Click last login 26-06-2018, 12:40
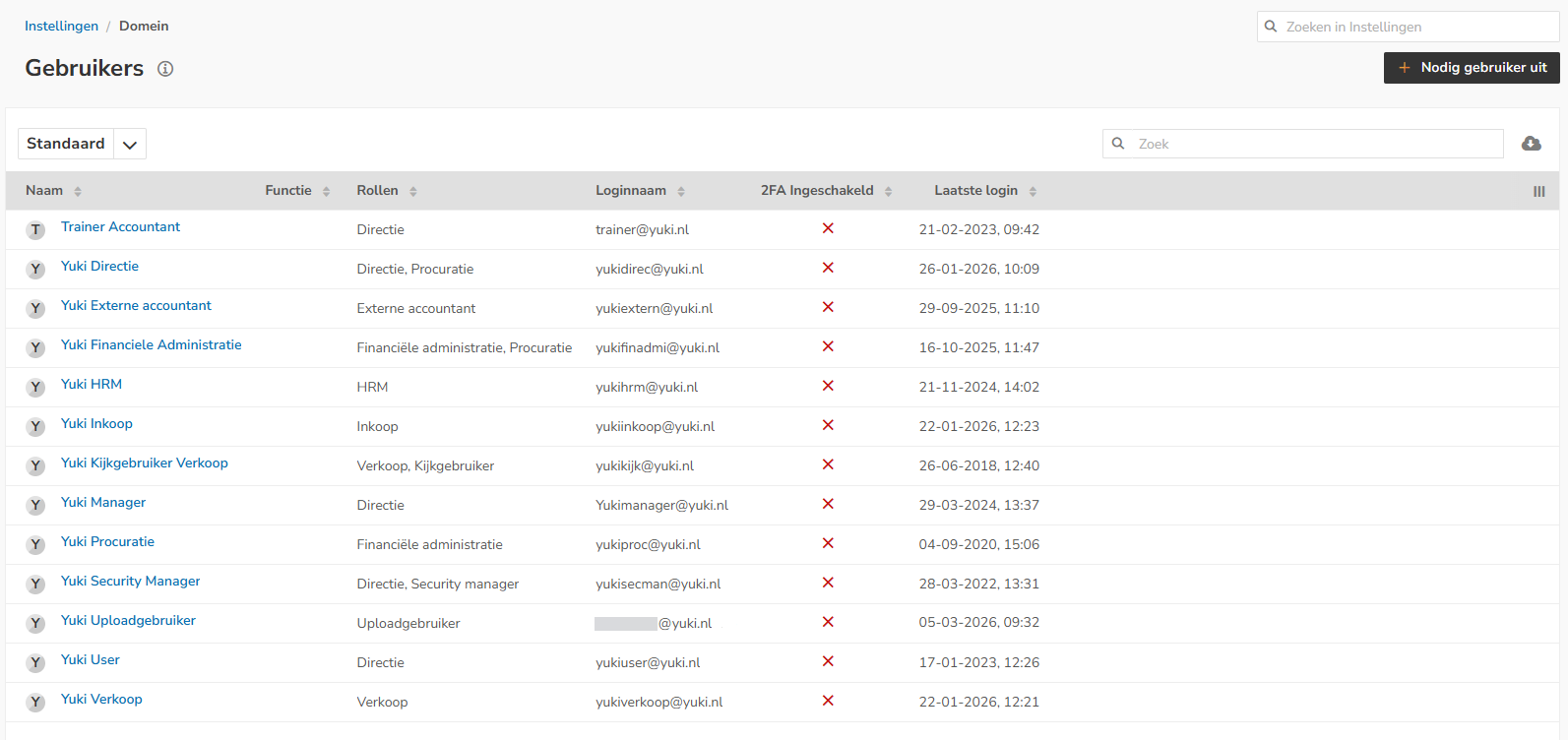Screen dimensions: 1568x740 (x=979, y=465)
